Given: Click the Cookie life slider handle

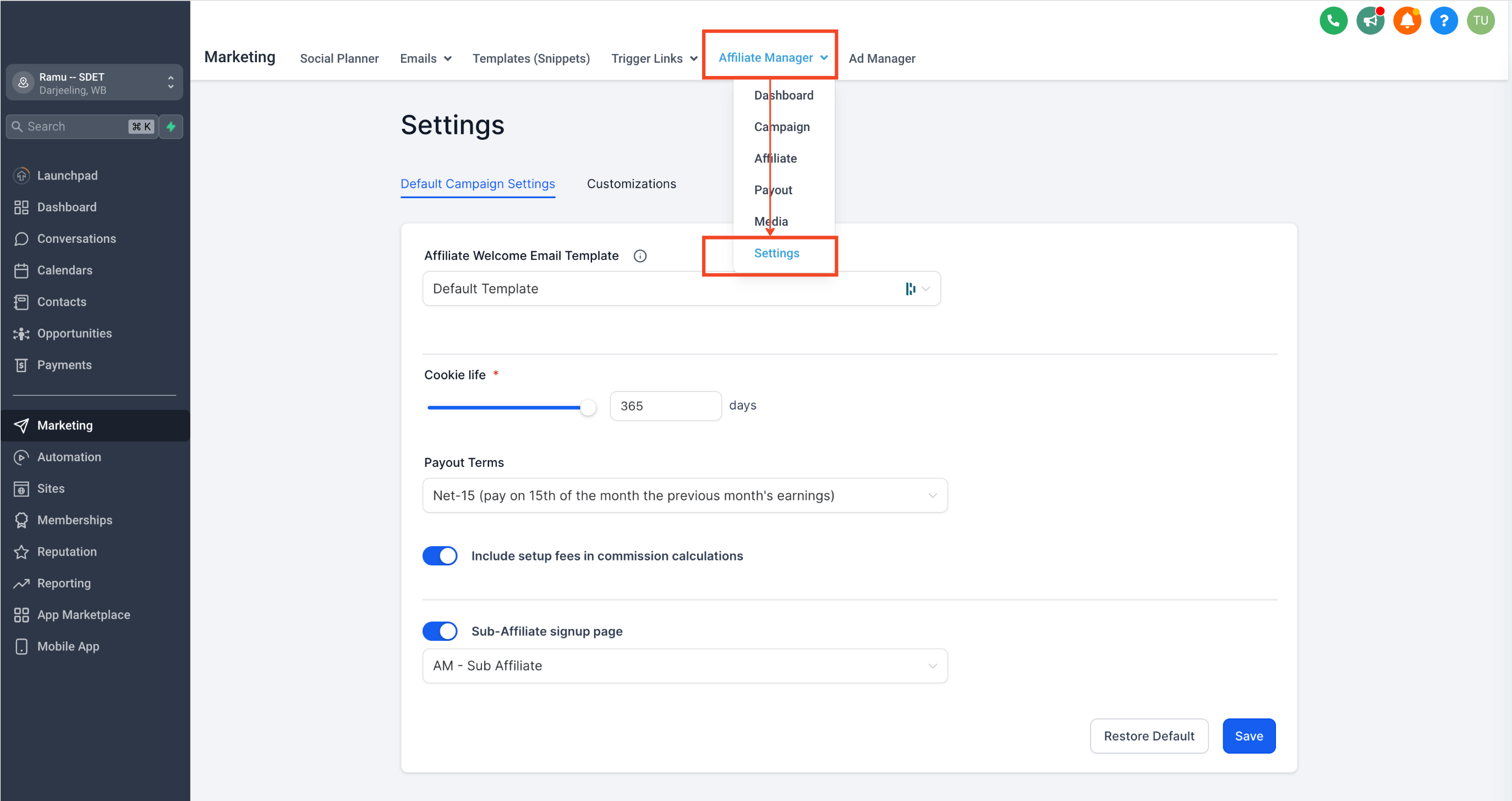Looking at the screenshot, I should [587, 407].
